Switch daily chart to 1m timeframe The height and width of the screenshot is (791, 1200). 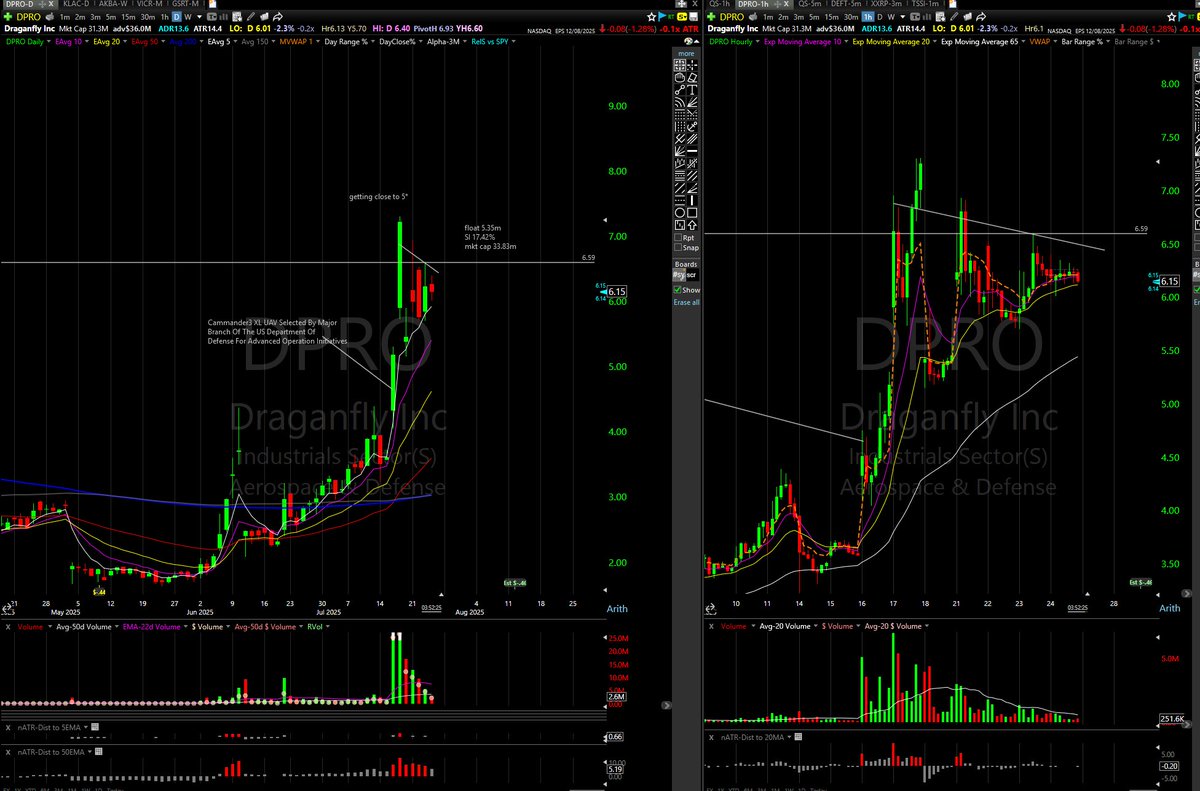[64, 16]
